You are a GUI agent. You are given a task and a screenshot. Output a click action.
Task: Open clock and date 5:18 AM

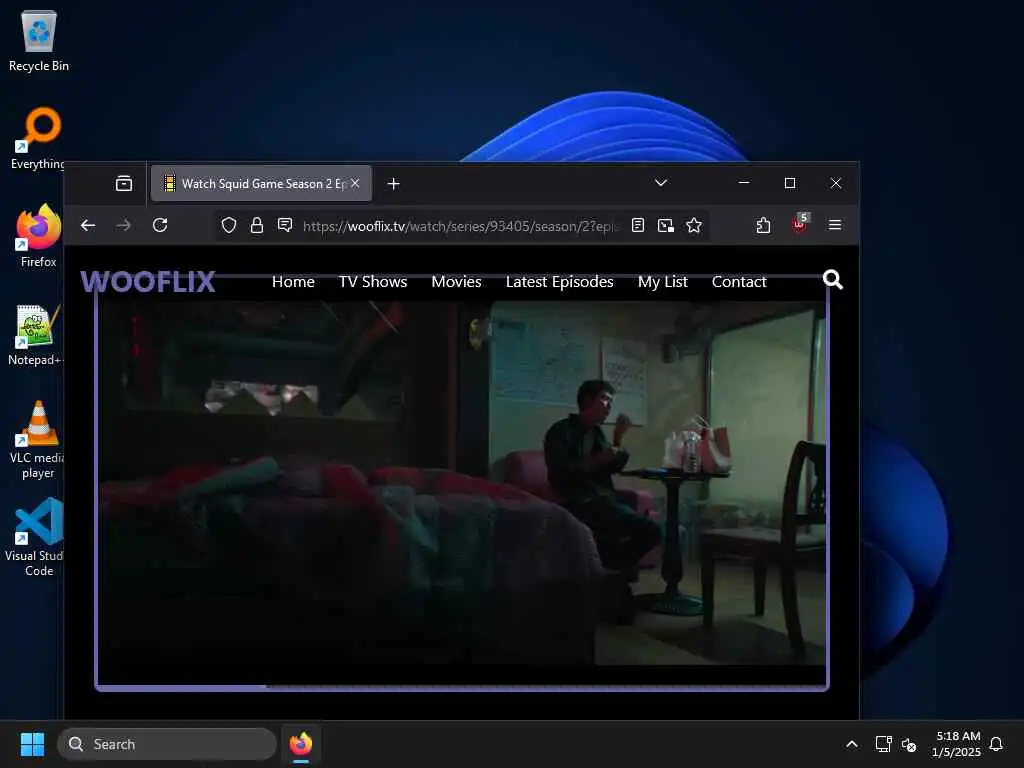click(957, 744)
